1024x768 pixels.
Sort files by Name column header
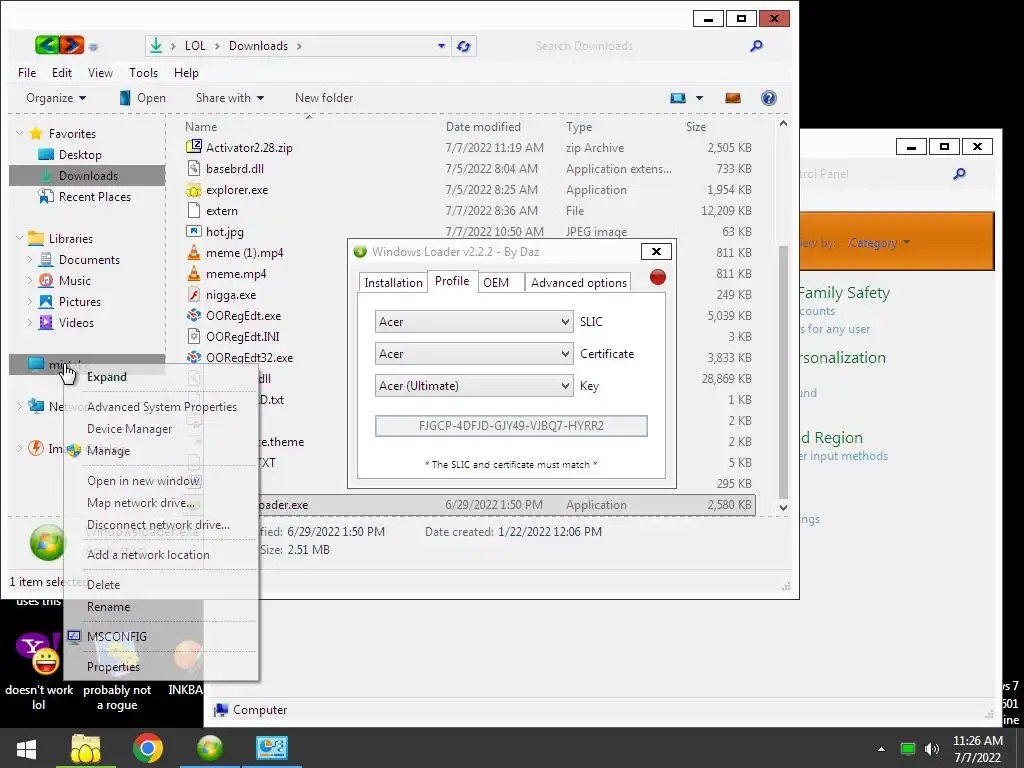coord(201,127)
